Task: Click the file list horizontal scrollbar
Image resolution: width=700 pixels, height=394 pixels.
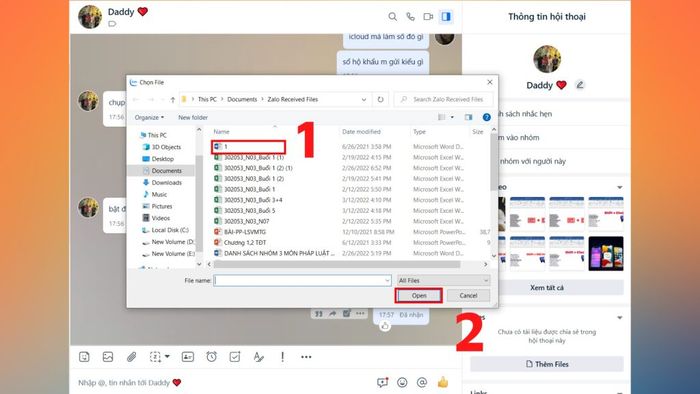Action: [x=337, y=264]
